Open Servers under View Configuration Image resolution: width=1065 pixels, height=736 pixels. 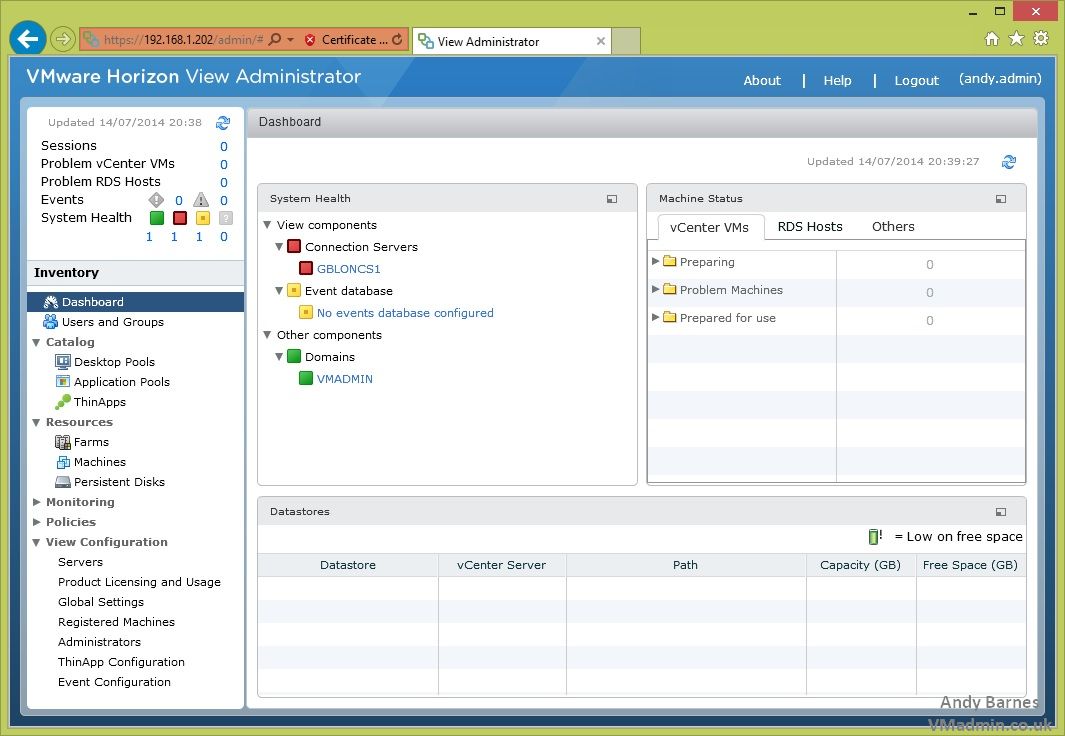(80, 562)
